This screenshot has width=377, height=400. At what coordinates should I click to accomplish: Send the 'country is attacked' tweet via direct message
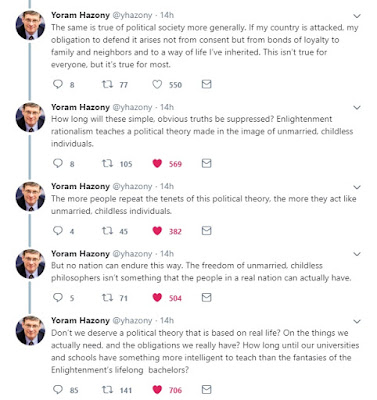pos(207,84)
